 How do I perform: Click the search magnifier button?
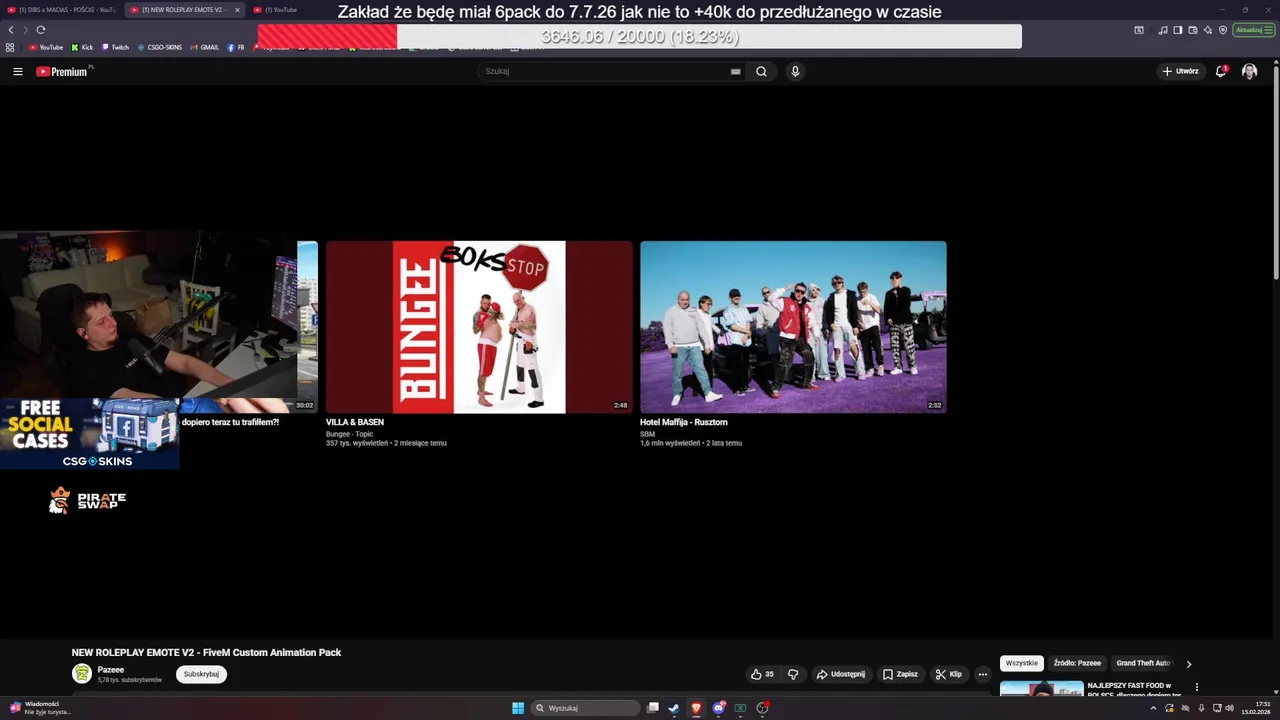tap(761, 71)
